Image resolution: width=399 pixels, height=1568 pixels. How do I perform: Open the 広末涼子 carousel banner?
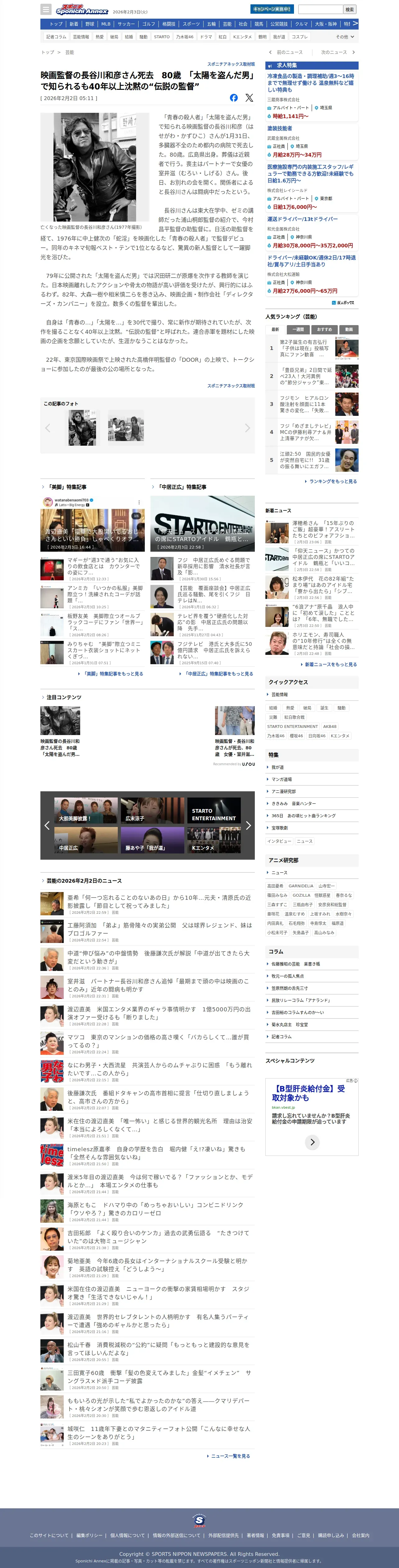152,811
